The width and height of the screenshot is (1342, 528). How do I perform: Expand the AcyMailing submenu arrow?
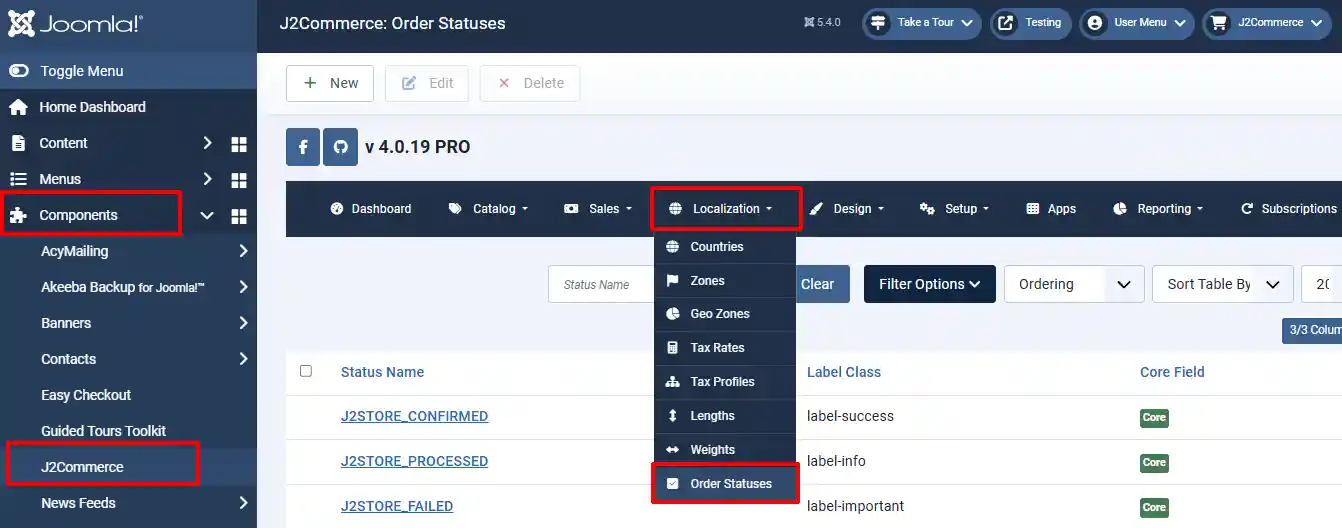244,251
